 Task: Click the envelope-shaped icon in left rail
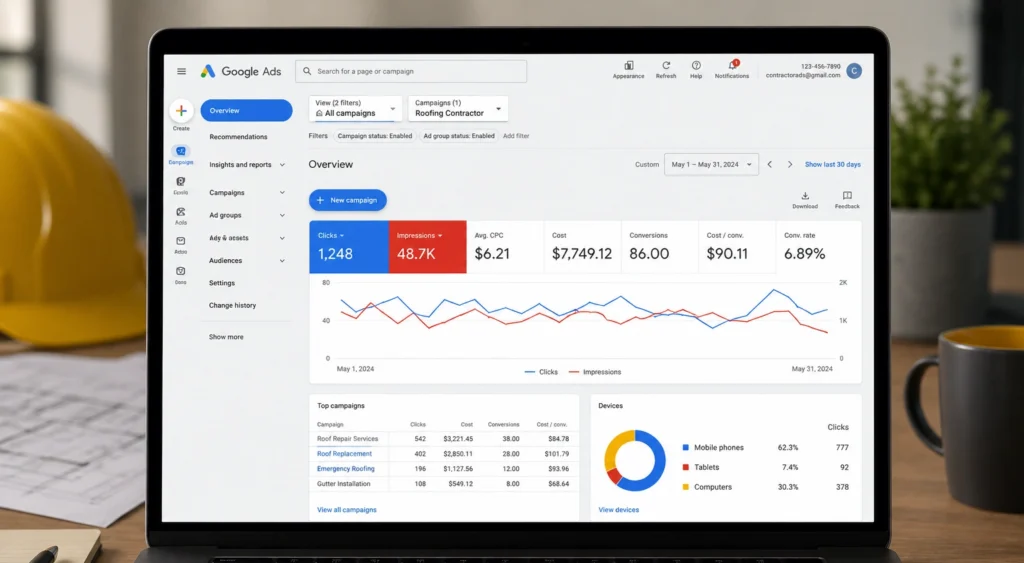[x=181, y=241]
